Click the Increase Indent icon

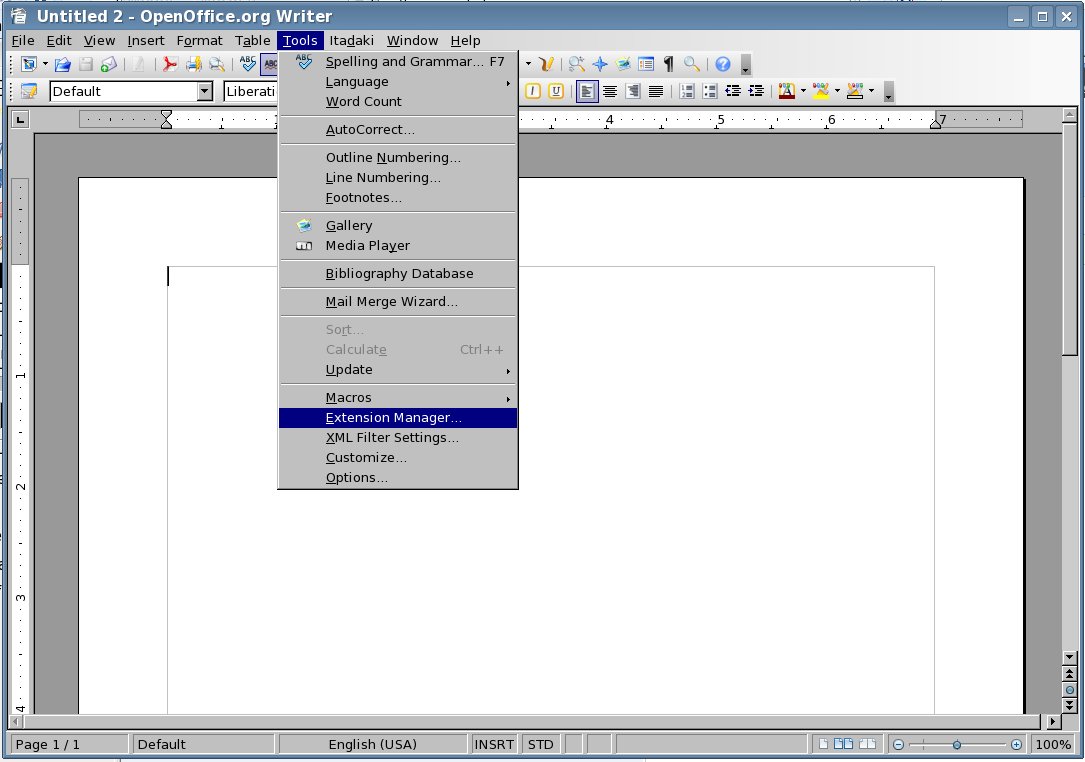point(756,91)
